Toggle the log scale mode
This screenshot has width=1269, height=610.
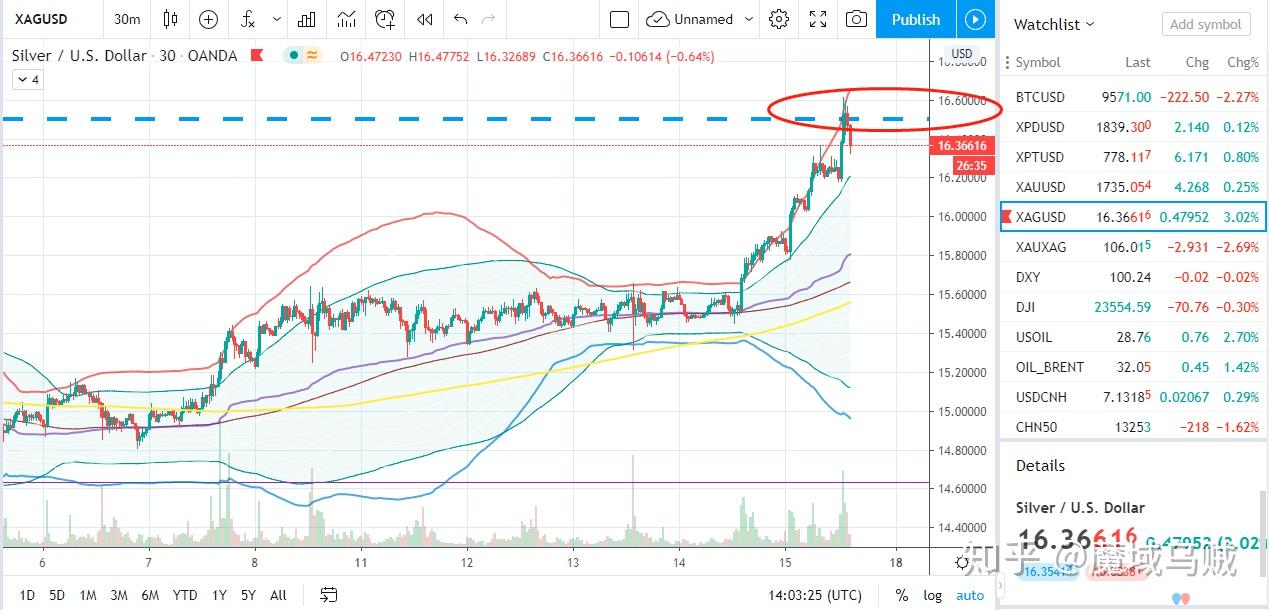click(932, 595)
